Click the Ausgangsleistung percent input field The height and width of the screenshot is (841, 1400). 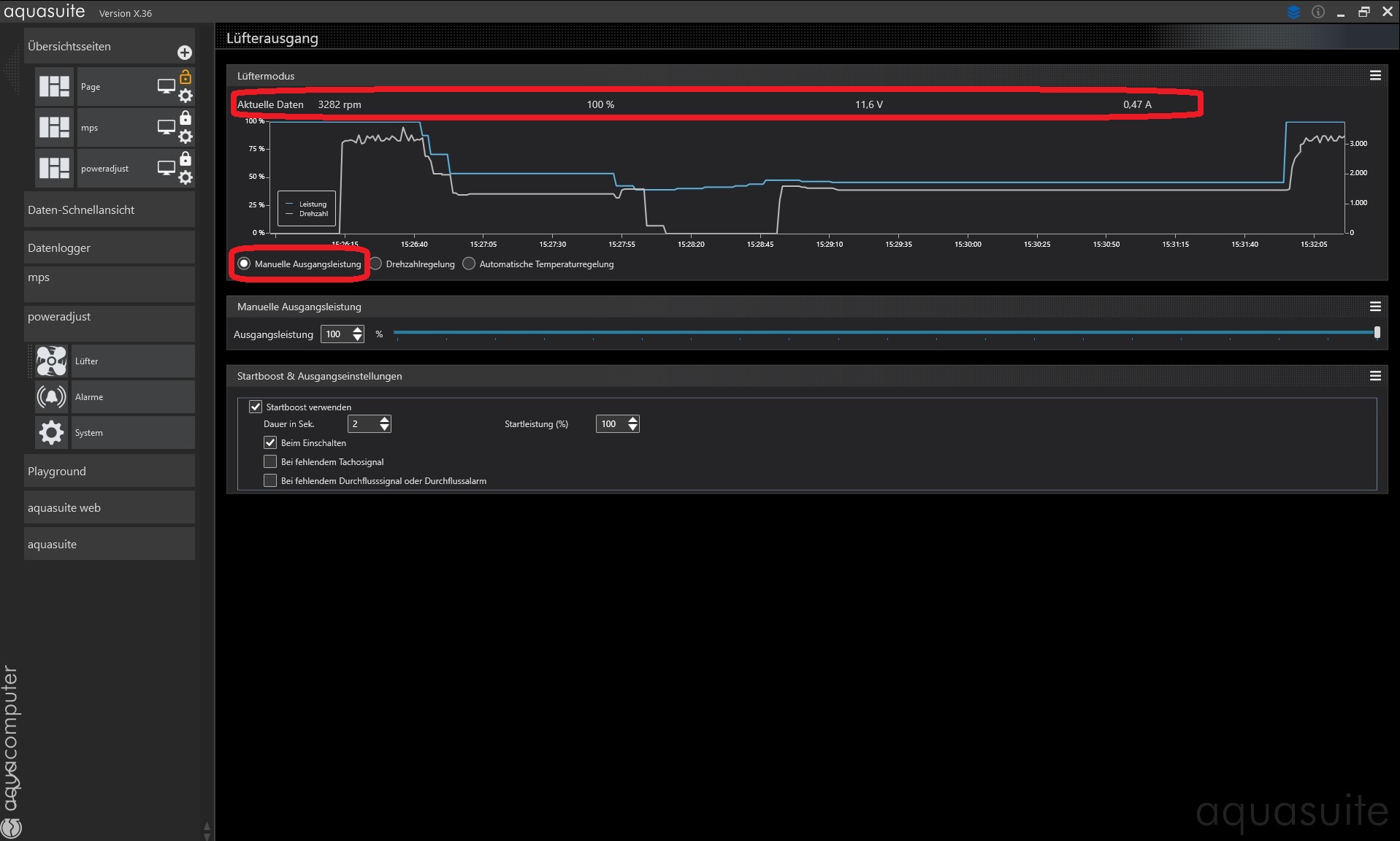tap(336, 334)
